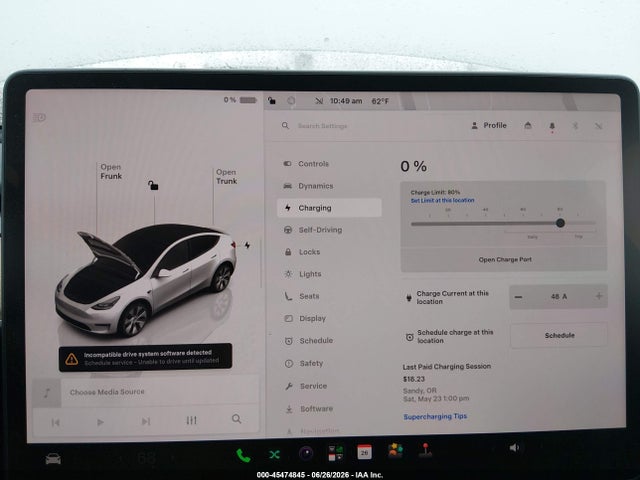Open car controls from bottom bar car icon
Screen dimensions: 640x480
coord(53,459)
